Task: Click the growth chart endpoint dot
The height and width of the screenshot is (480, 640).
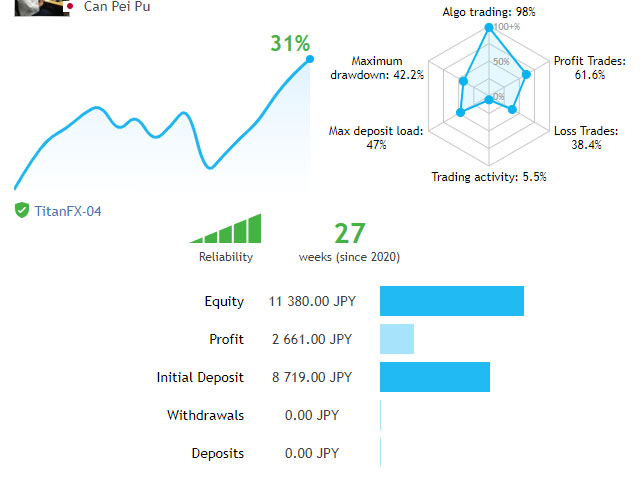Action: 310,59
